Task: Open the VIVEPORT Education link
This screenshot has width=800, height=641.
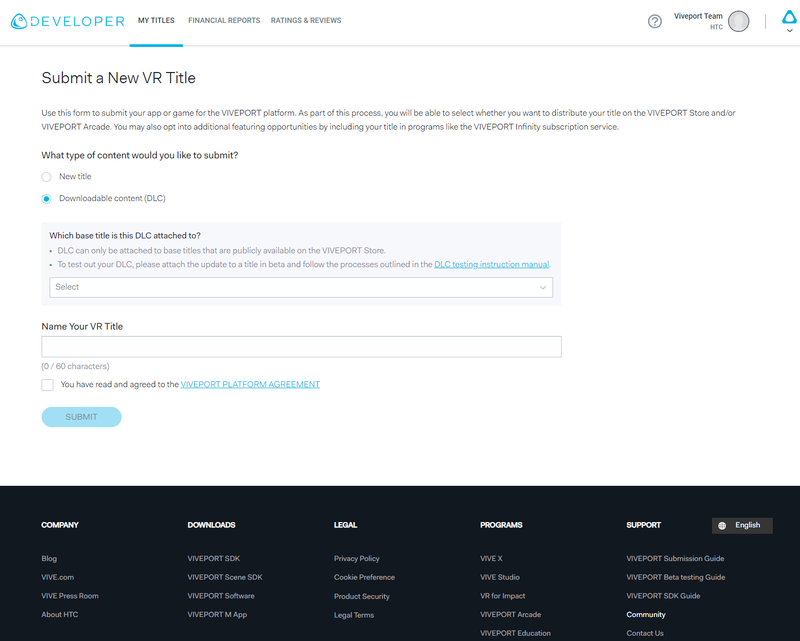Action: (515, 633)
